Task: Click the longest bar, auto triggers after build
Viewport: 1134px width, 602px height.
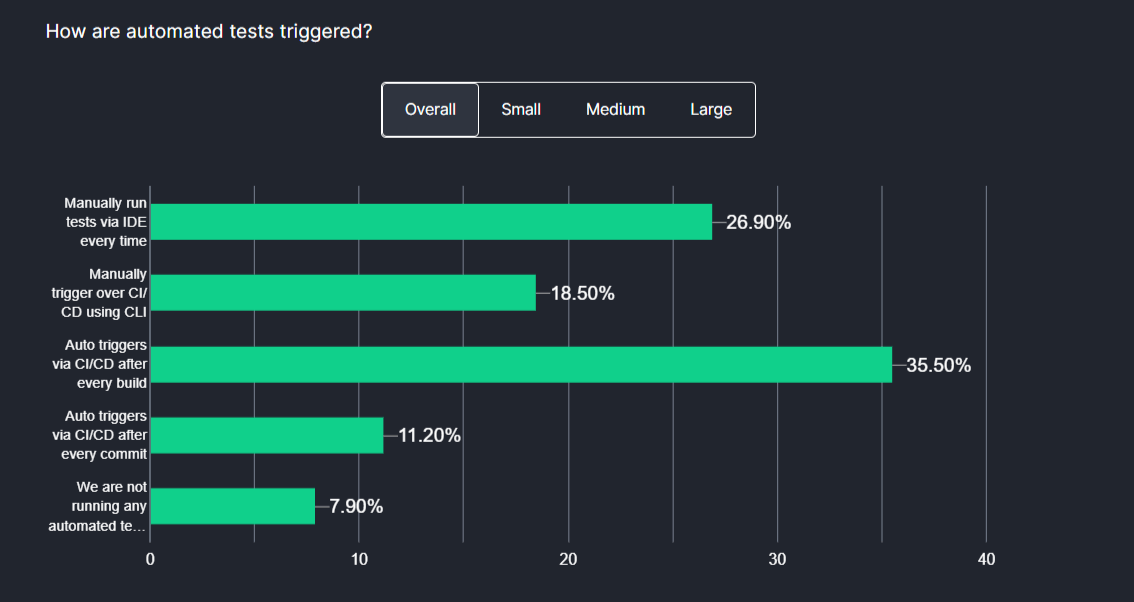Action: pos(521,365)
